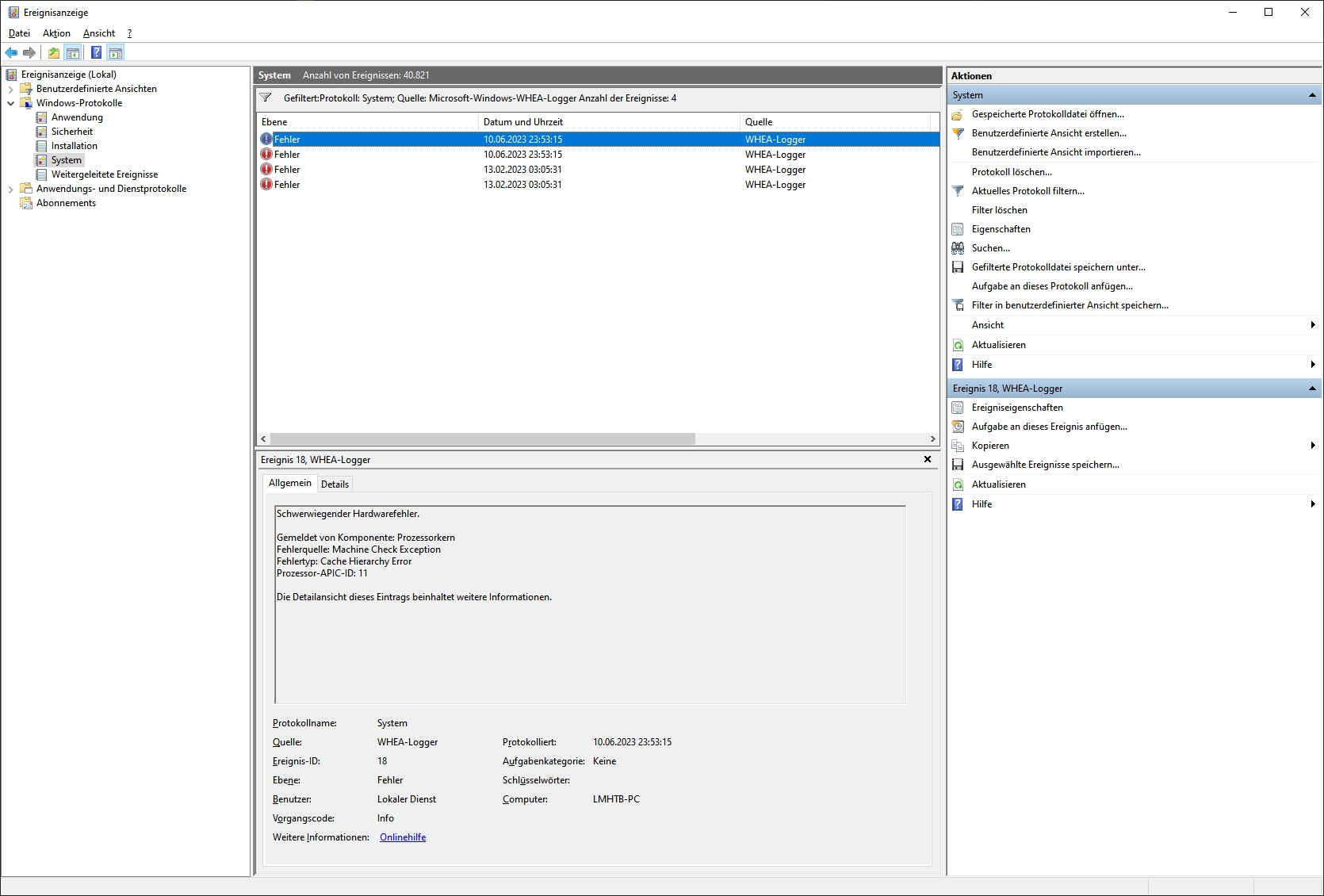Click the Filter in benutzerdefinierter Ansicht speichern icon
Viewport: 1324px width, 896px height.
click(x=958, y=305)
